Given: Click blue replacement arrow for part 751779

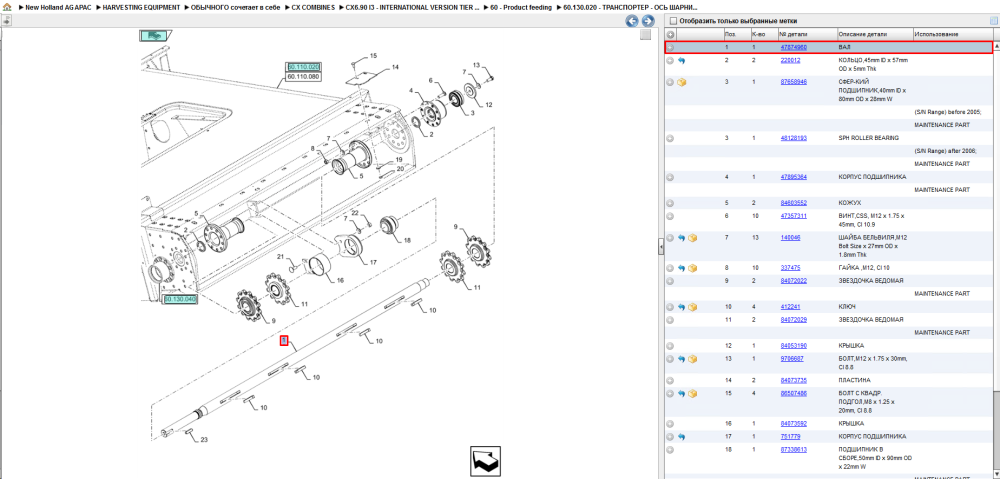Looking at the screenshot, I should pyautogui.click(x=681, y=437).
